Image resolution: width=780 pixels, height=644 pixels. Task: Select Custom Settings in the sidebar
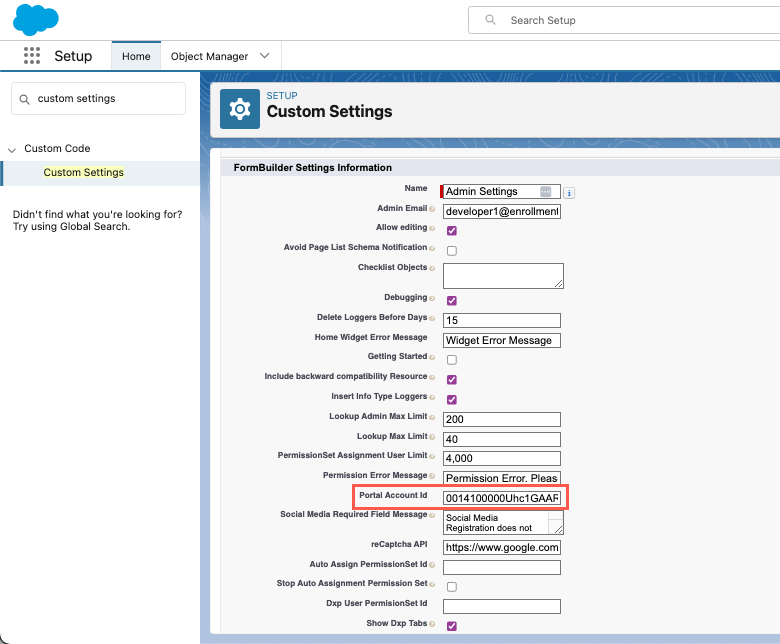click(84, 172)
